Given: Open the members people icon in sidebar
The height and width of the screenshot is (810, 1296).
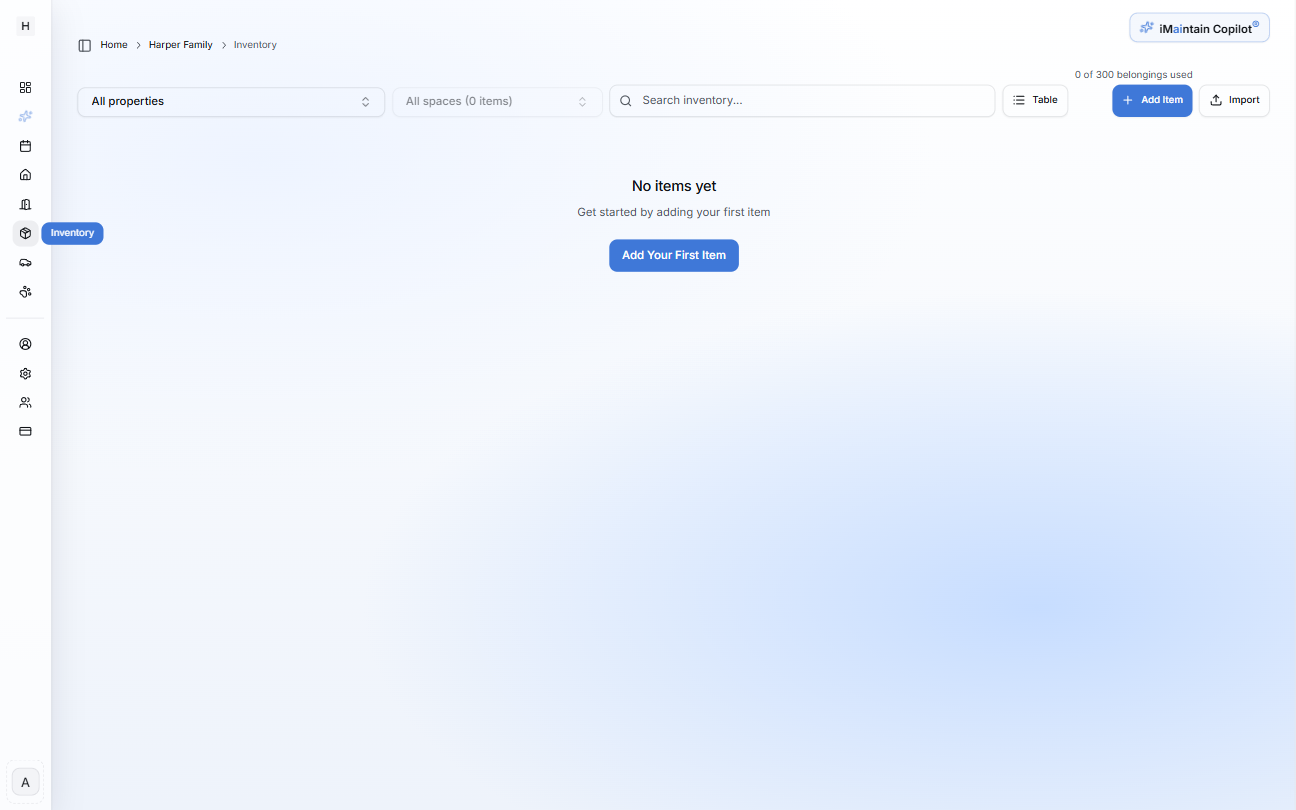Looking at the screenshot, I should click(x=25, y=402).
